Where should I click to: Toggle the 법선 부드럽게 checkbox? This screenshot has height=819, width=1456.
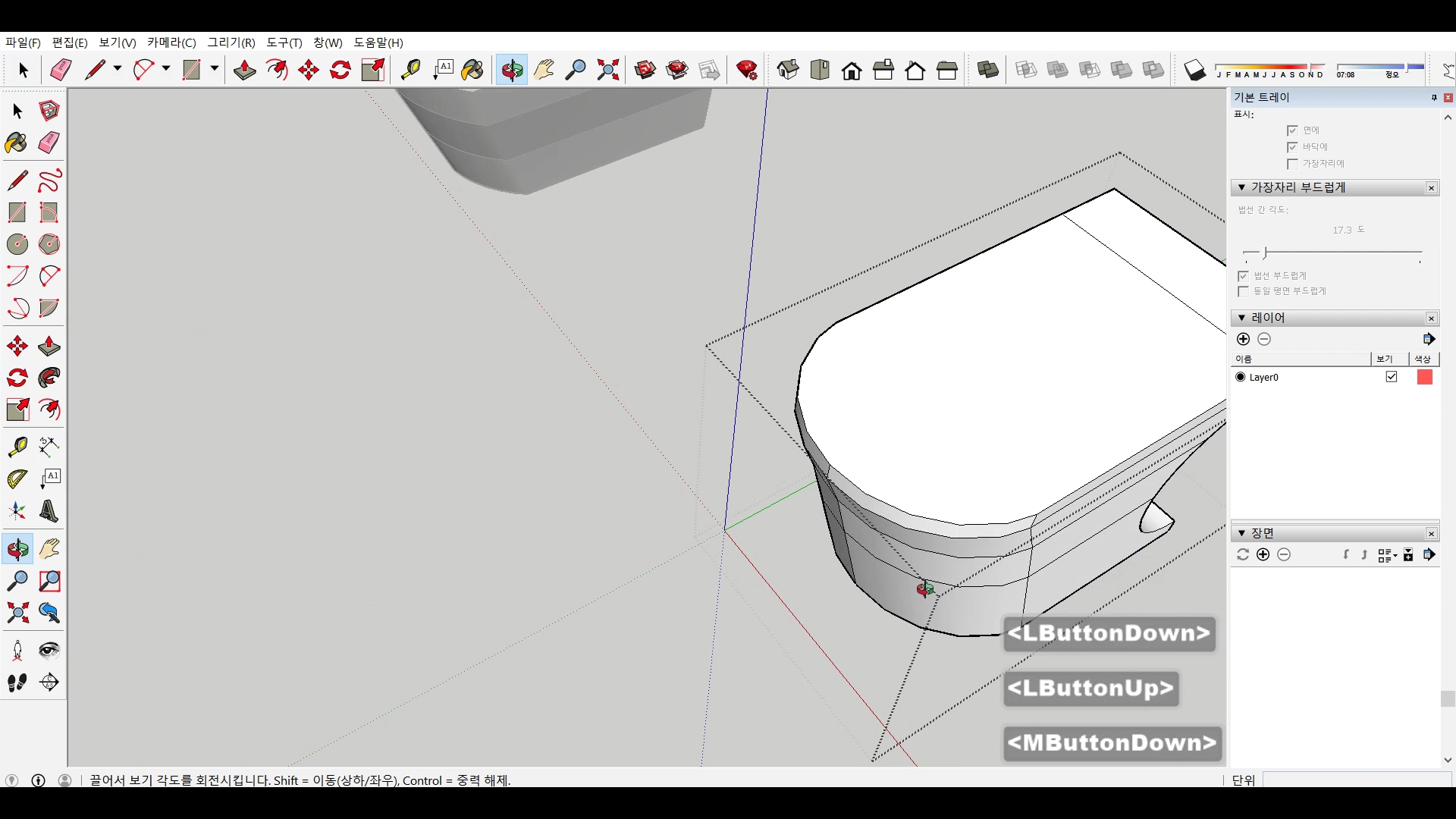coord(1243,276)
